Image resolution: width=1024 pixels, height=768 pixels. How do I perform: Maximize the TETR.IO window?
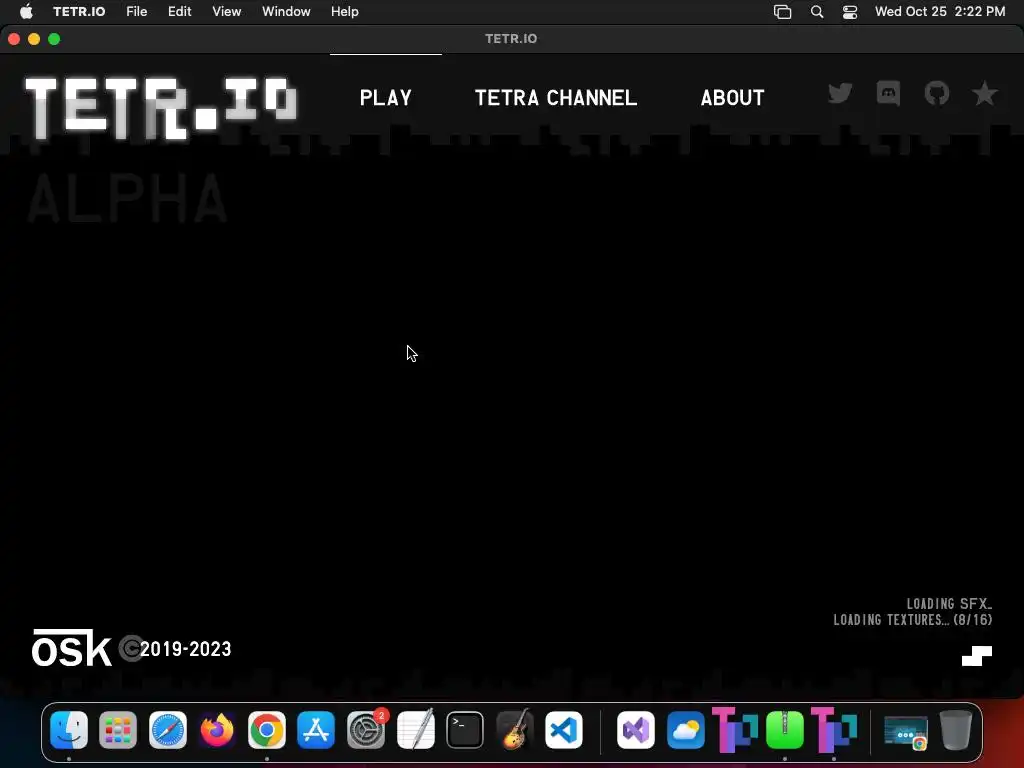54,39
